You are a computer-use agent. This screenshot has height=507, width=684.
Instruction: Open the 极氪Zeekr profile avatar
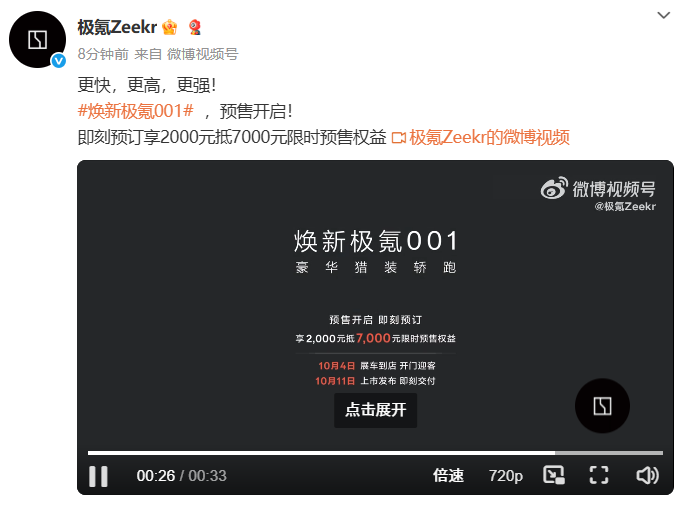click(x=38, y=40)
